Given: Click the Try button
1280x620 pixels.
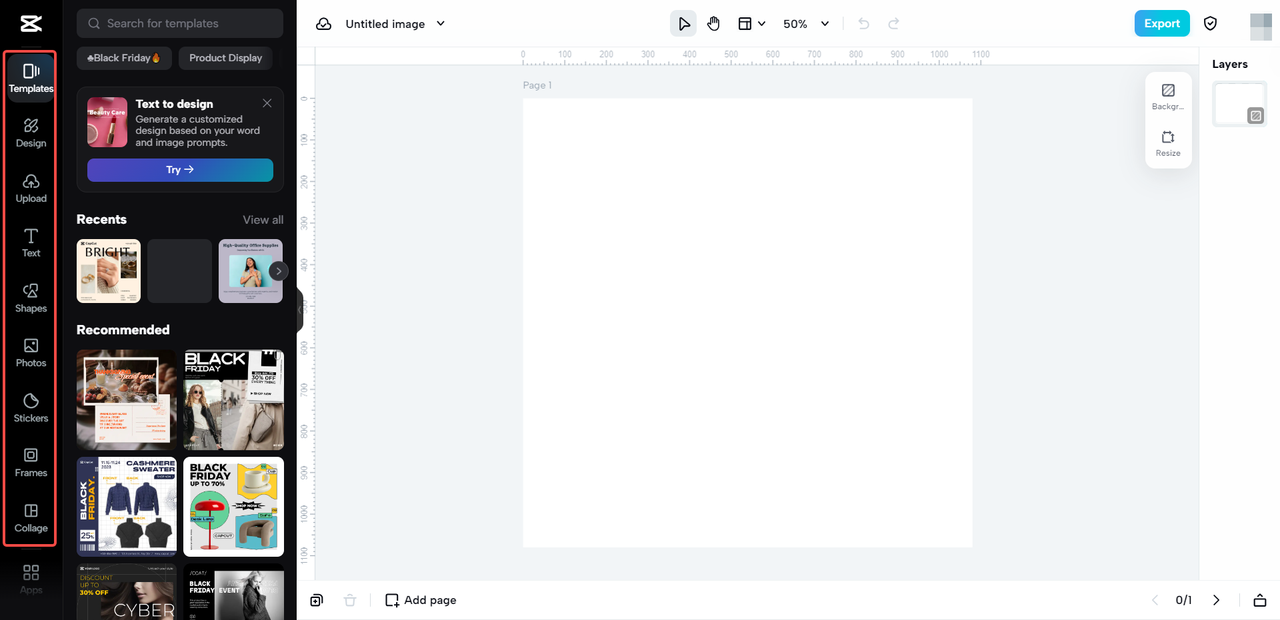Looking at the screenshot, I should (180, 170).
